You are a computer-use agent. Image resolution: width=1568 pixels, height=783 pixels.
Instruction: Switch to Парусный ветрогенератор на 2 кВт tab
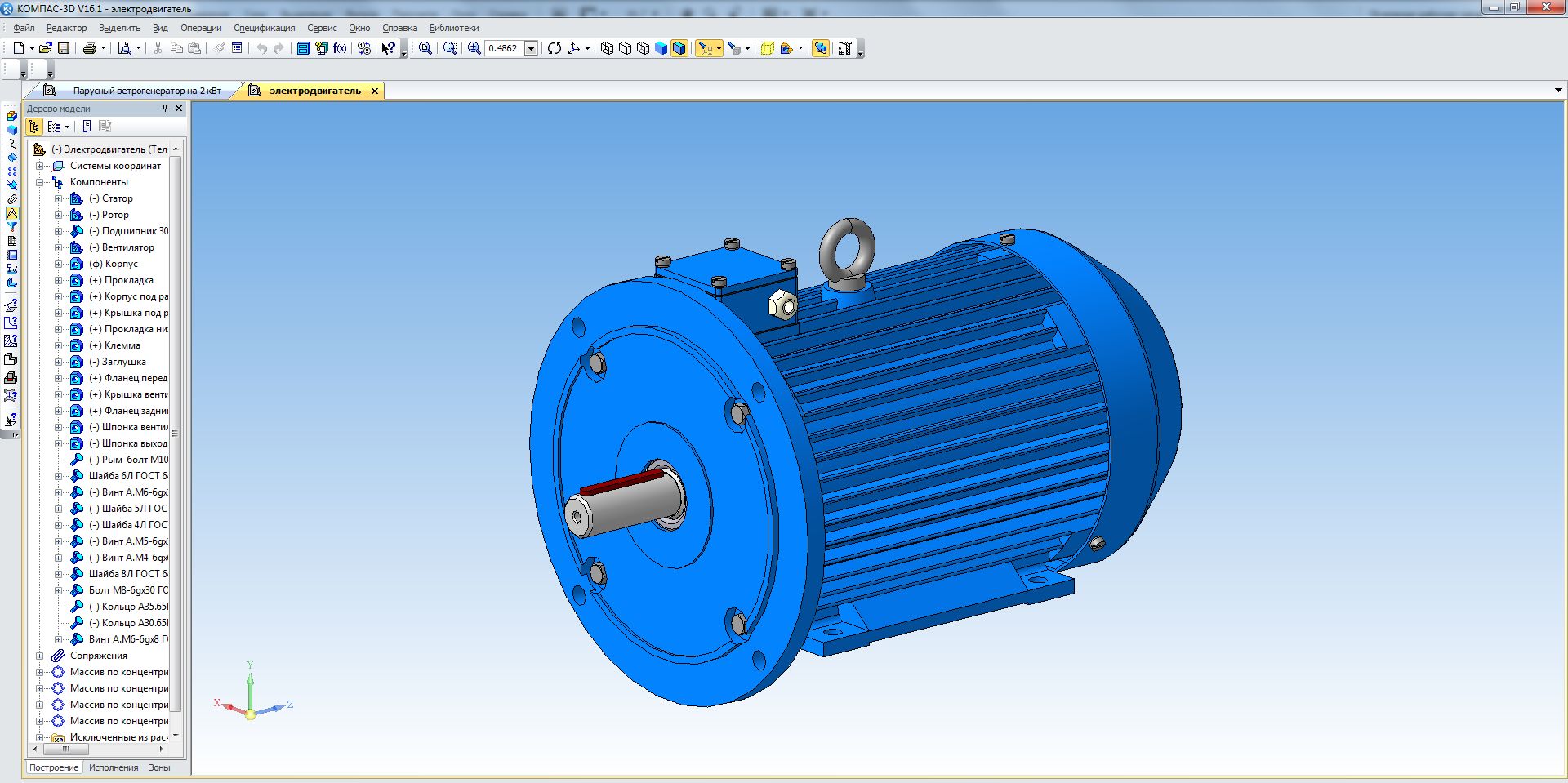coord(147,91)
